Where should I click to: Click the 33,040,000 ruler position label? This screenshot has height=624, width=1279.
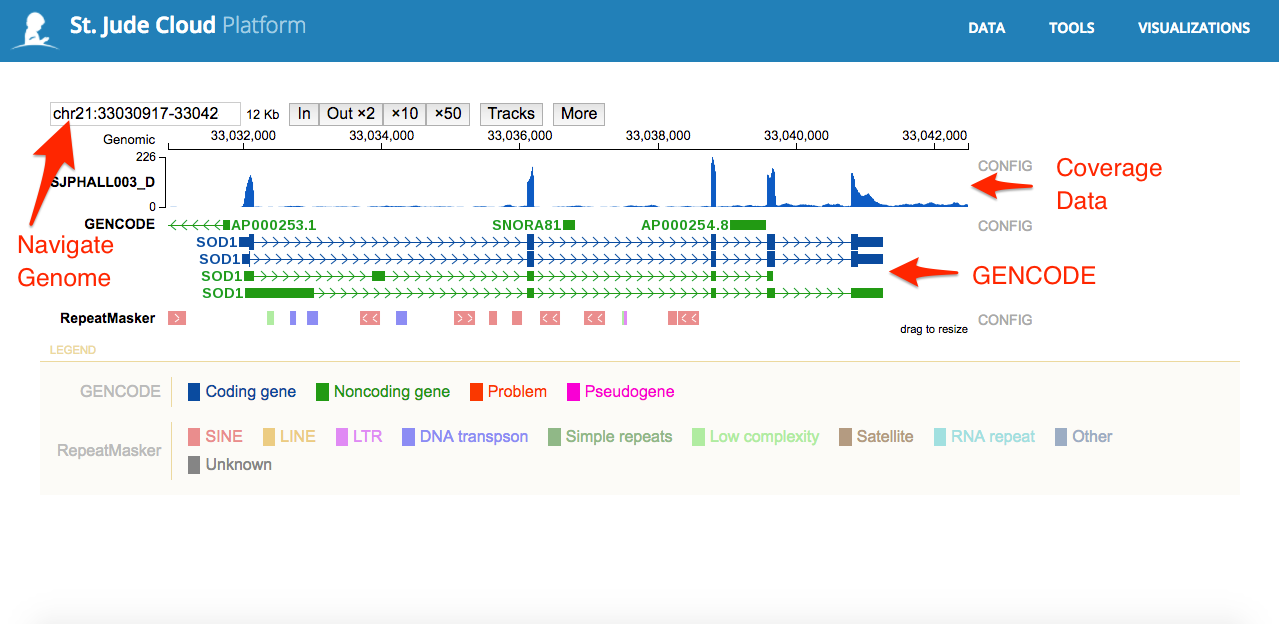pyautogui.click(x=796, y=135)
